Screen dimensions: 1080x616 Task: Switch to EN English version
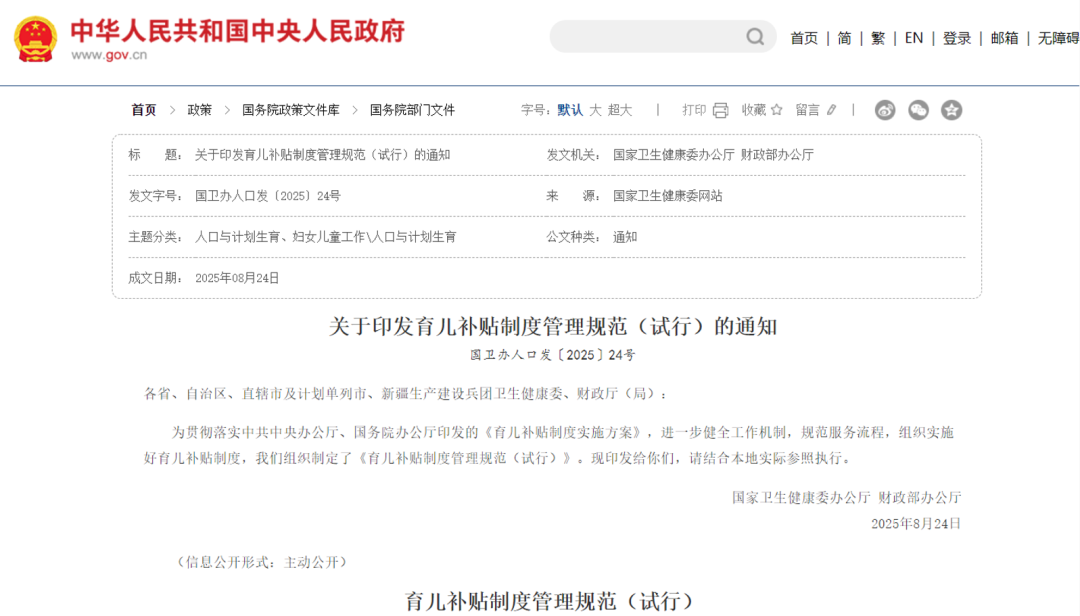(914, 38)
